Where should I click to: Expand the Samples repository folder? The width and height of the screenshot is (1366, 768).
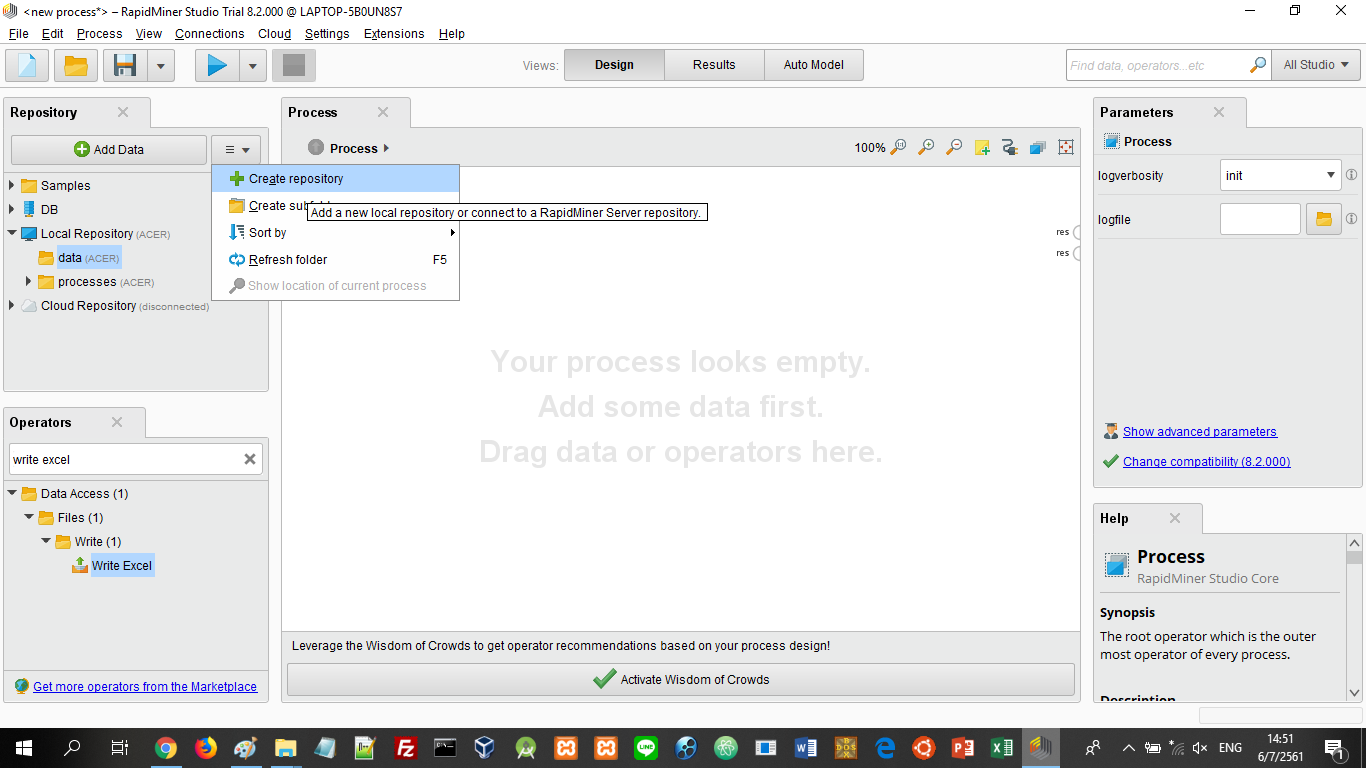coord(12,185)
